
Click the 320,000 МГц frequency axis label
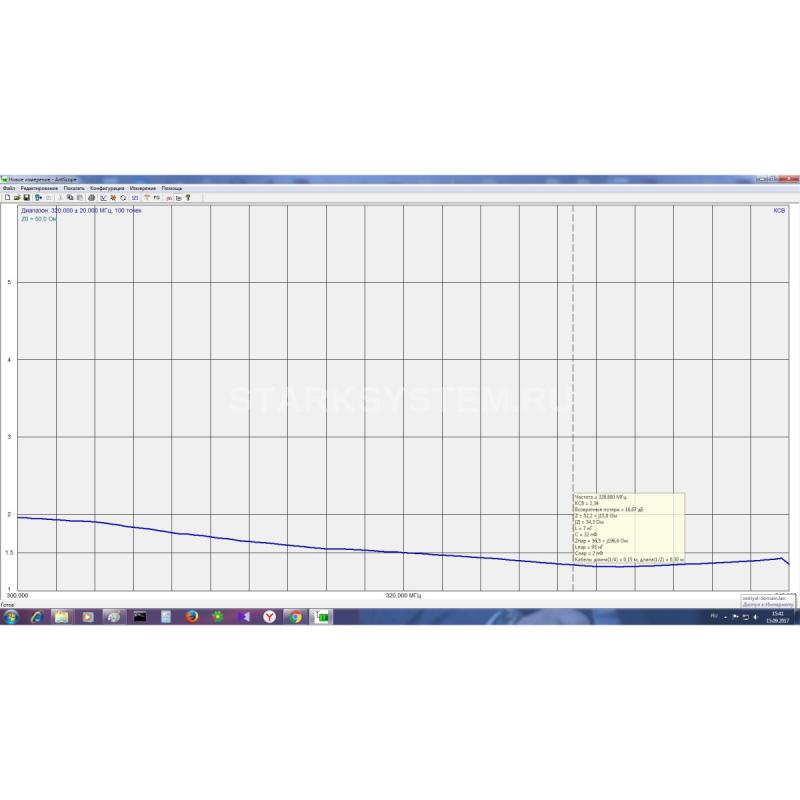403,595
